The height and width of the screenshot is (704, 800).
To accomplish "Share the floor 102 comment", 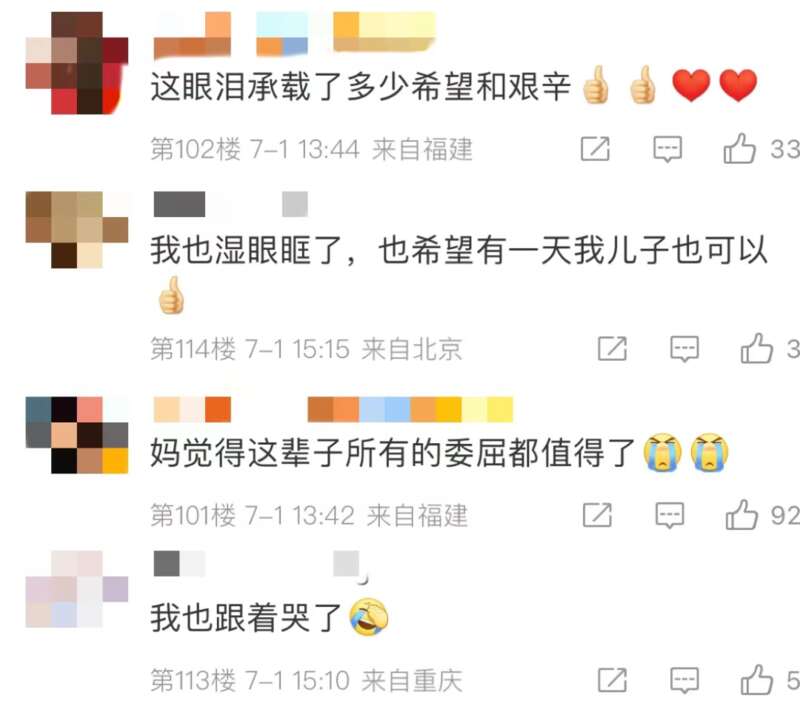I will [x=595, y=149].
